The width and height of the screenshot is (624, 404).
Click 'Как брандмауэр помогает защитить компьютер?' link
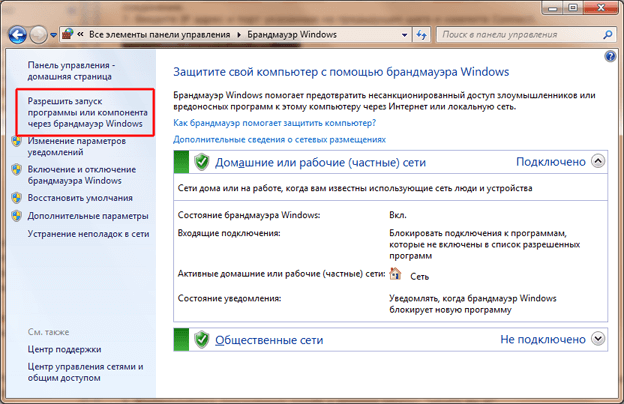click(275, 123)
